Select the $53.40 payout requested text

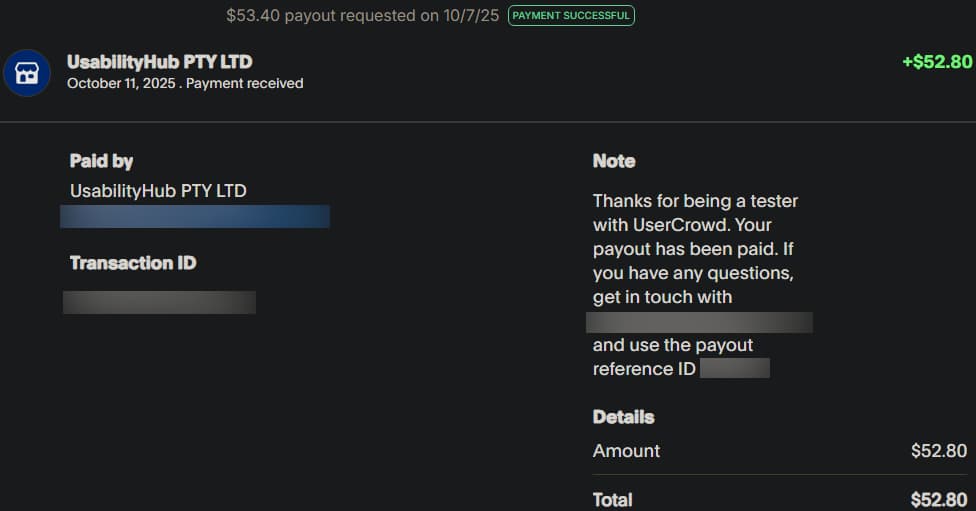click(x=362, y=15)
